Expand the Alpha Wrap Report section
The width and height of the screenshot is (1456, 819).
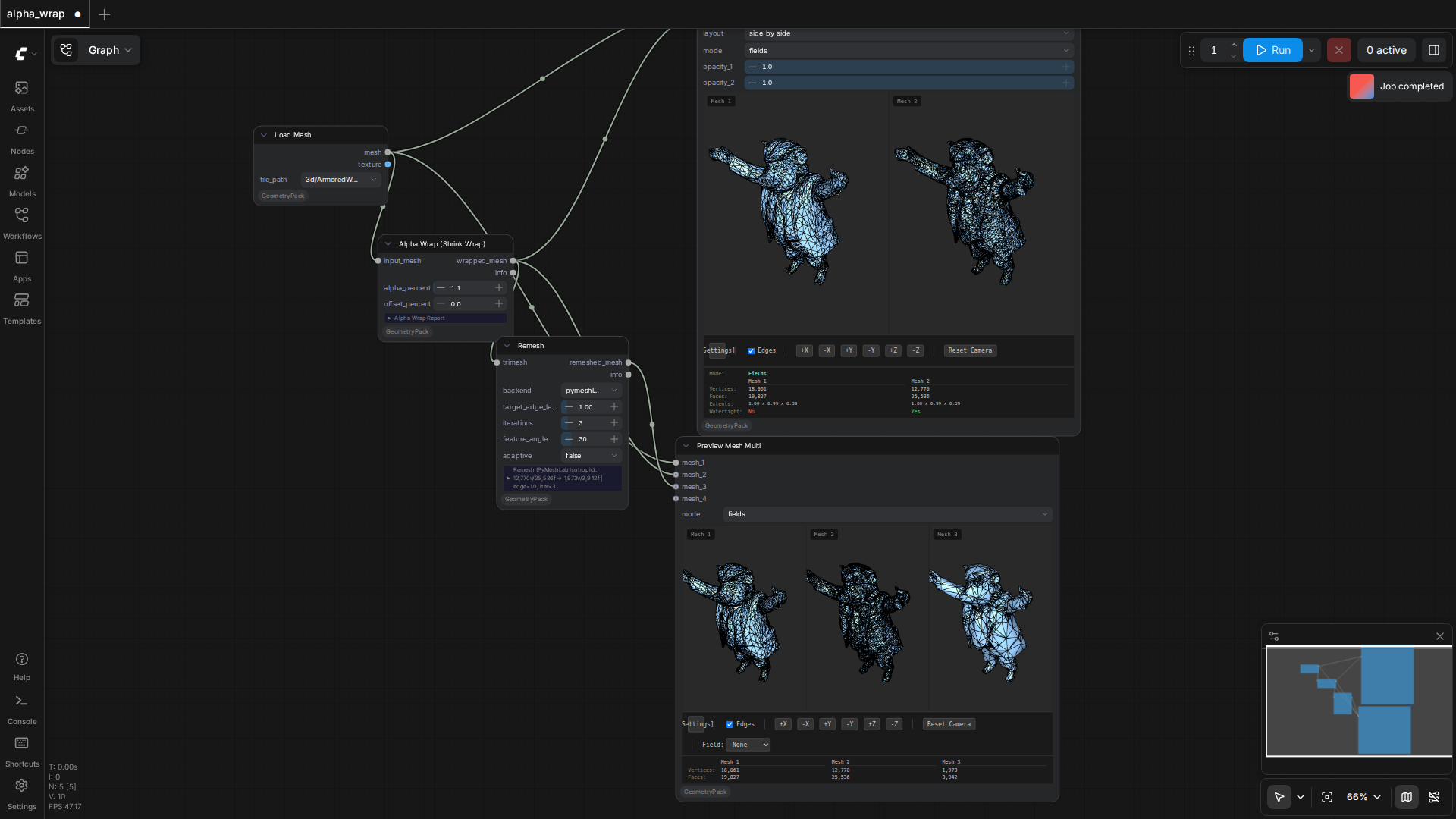click(445, 318)
